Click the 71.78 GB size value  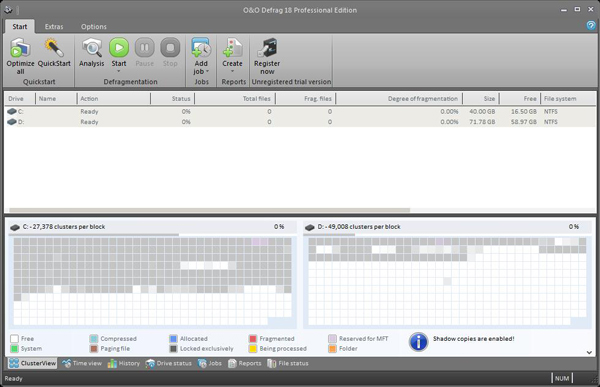click(x=482, y=122)
